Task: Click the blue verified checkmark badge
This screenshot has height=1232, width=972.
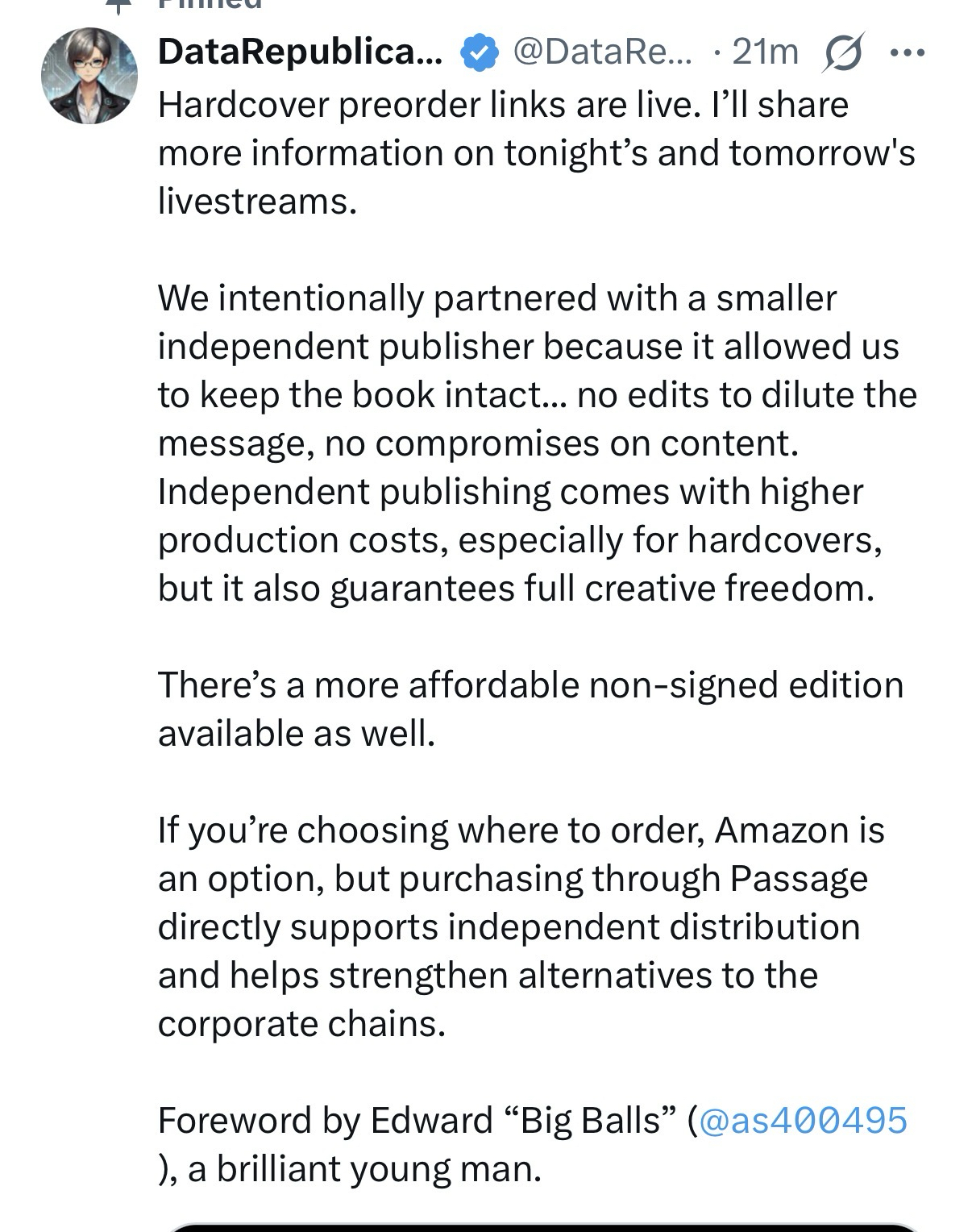Action: pos(478,53)
